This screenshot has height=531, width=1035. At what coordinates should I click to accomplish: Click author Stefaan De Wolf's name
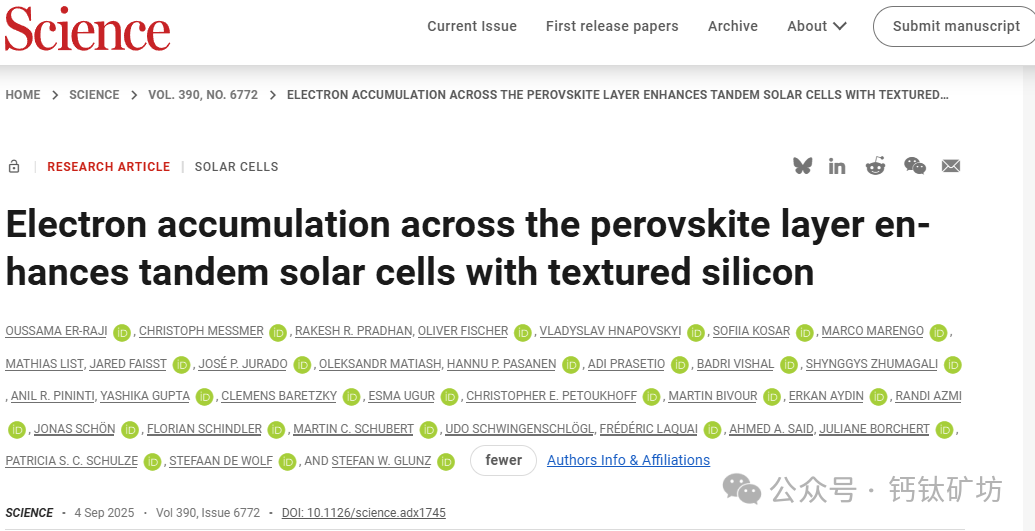(219, 461)
